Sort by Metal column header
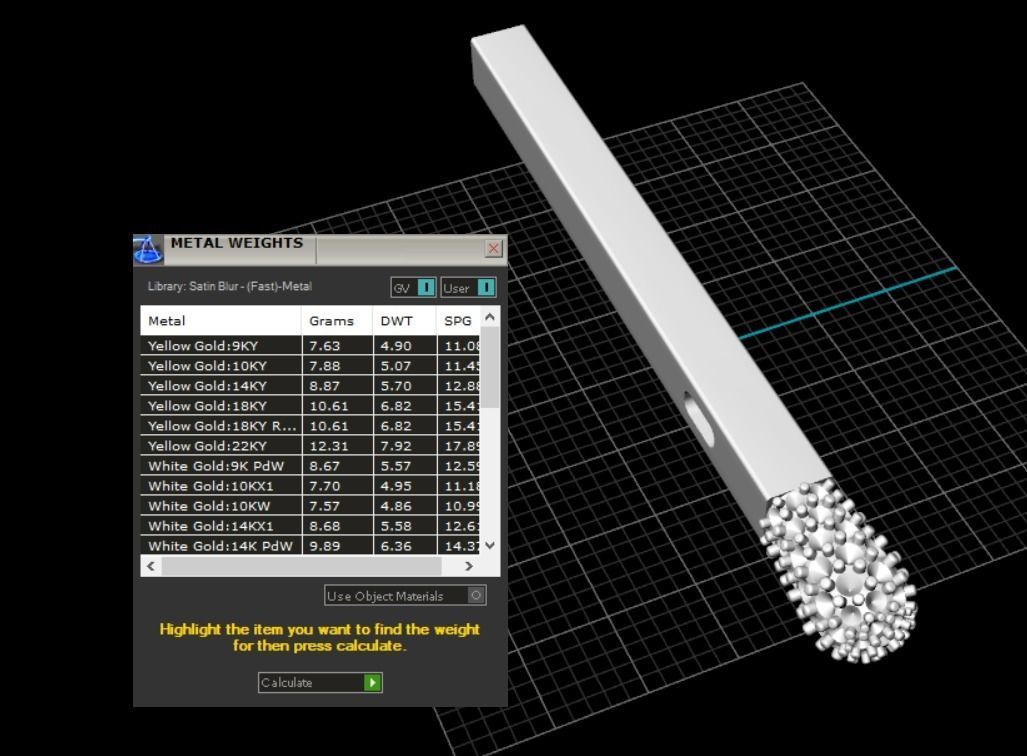This screenshot has height=756, width=1027. click(221, 321)
